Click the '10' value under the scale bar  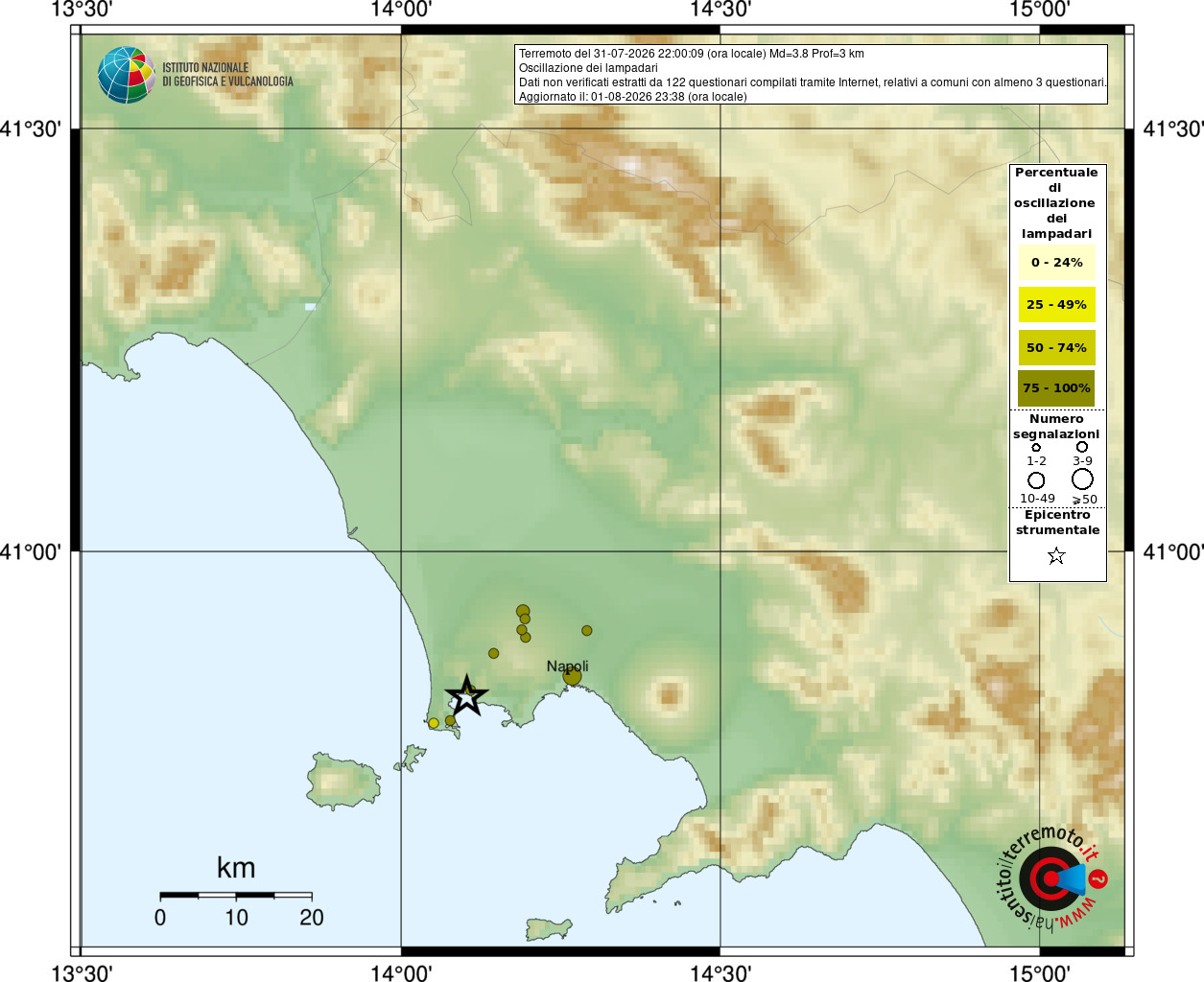click(236, 918)
